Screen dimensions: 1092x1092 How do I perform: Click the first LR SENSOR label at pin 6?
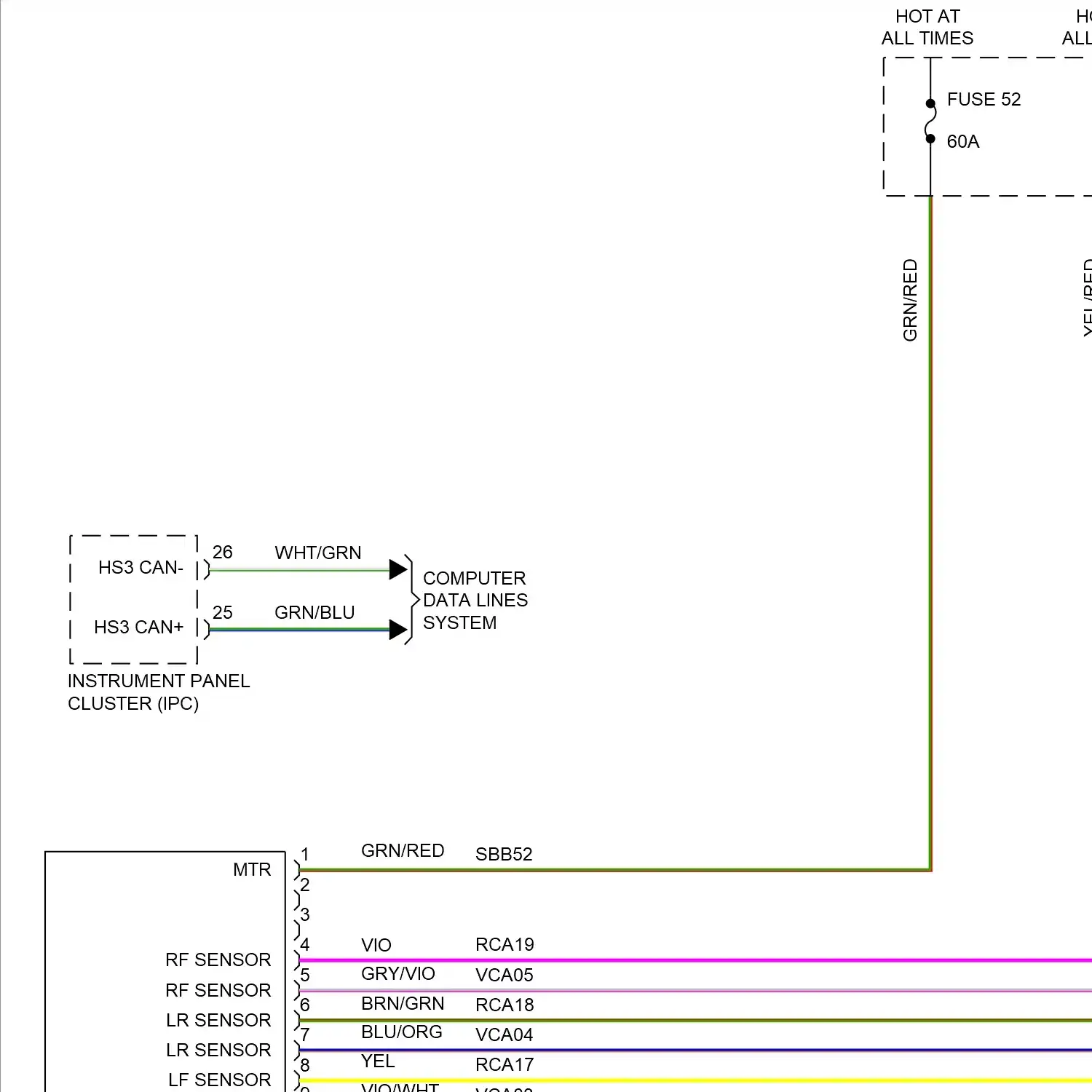[x=218, y=1020]
